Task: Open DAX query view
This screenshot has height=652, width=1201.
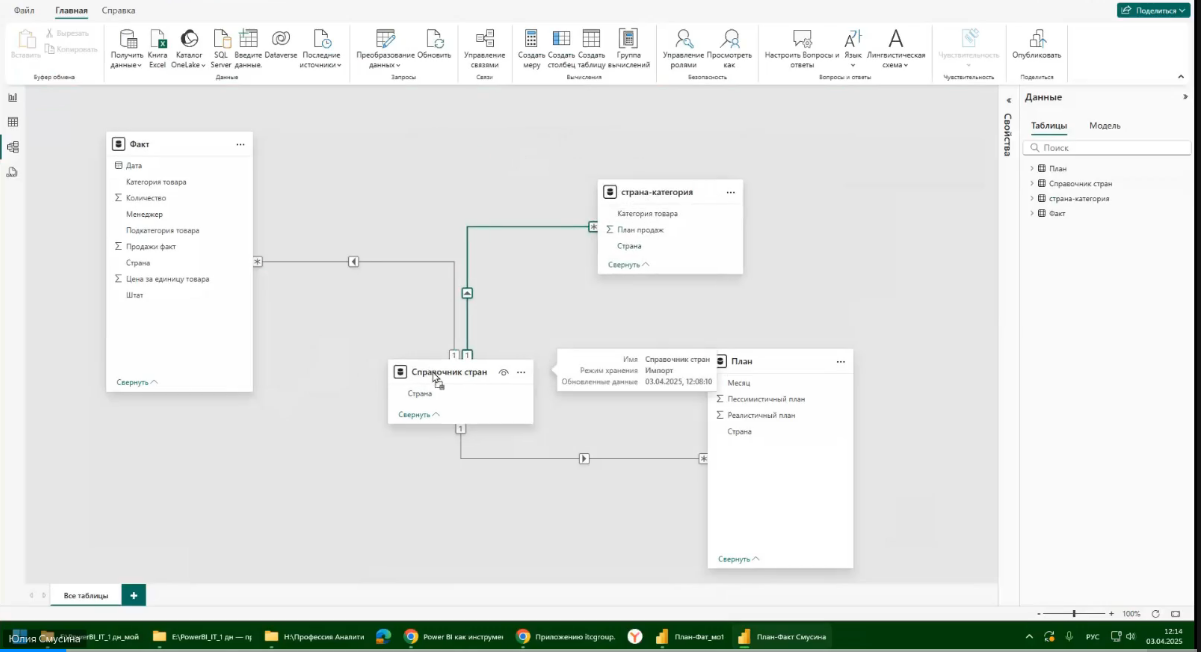Action: [x=12, y=172]
